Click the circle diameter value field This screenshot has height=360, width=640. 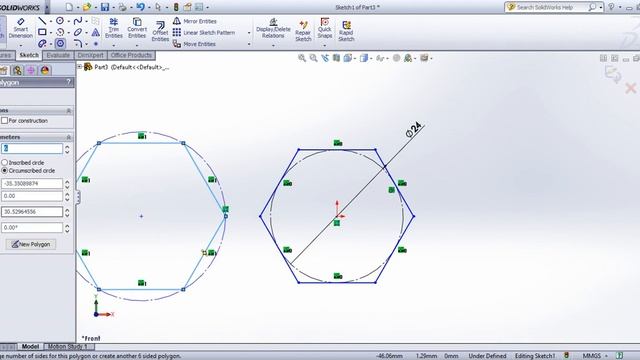pos(32,212)
